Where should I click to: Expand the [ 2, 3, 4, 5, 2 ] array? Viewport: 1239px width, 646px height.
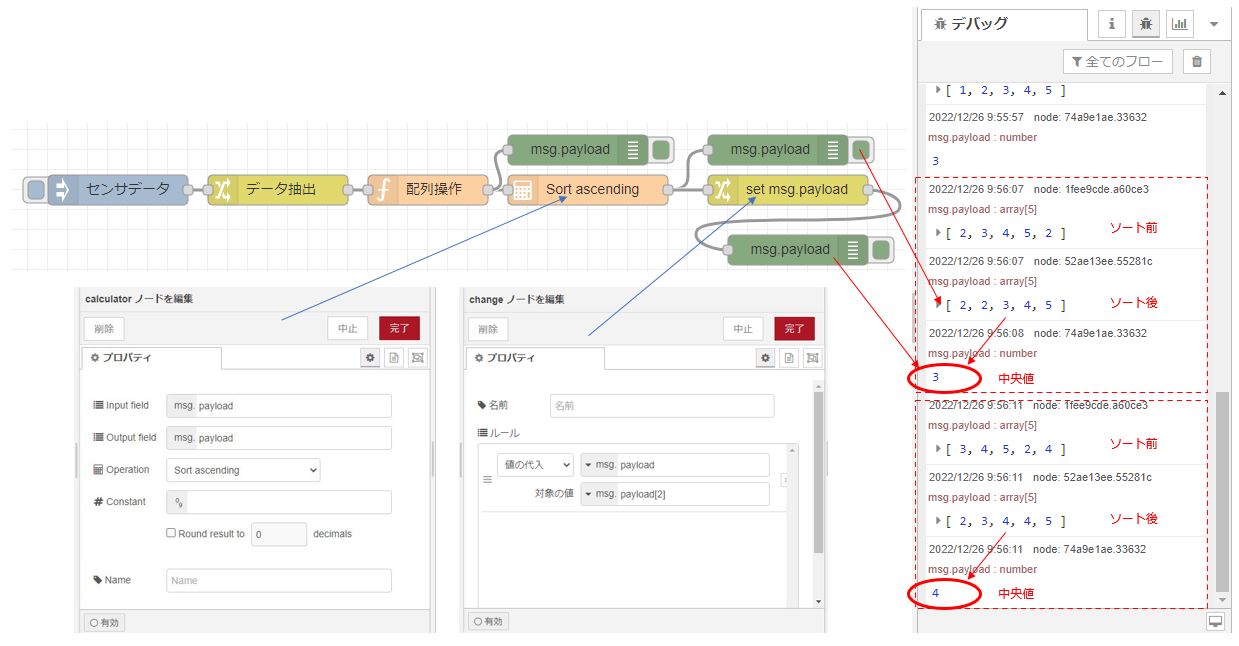[x=938, y=233]
